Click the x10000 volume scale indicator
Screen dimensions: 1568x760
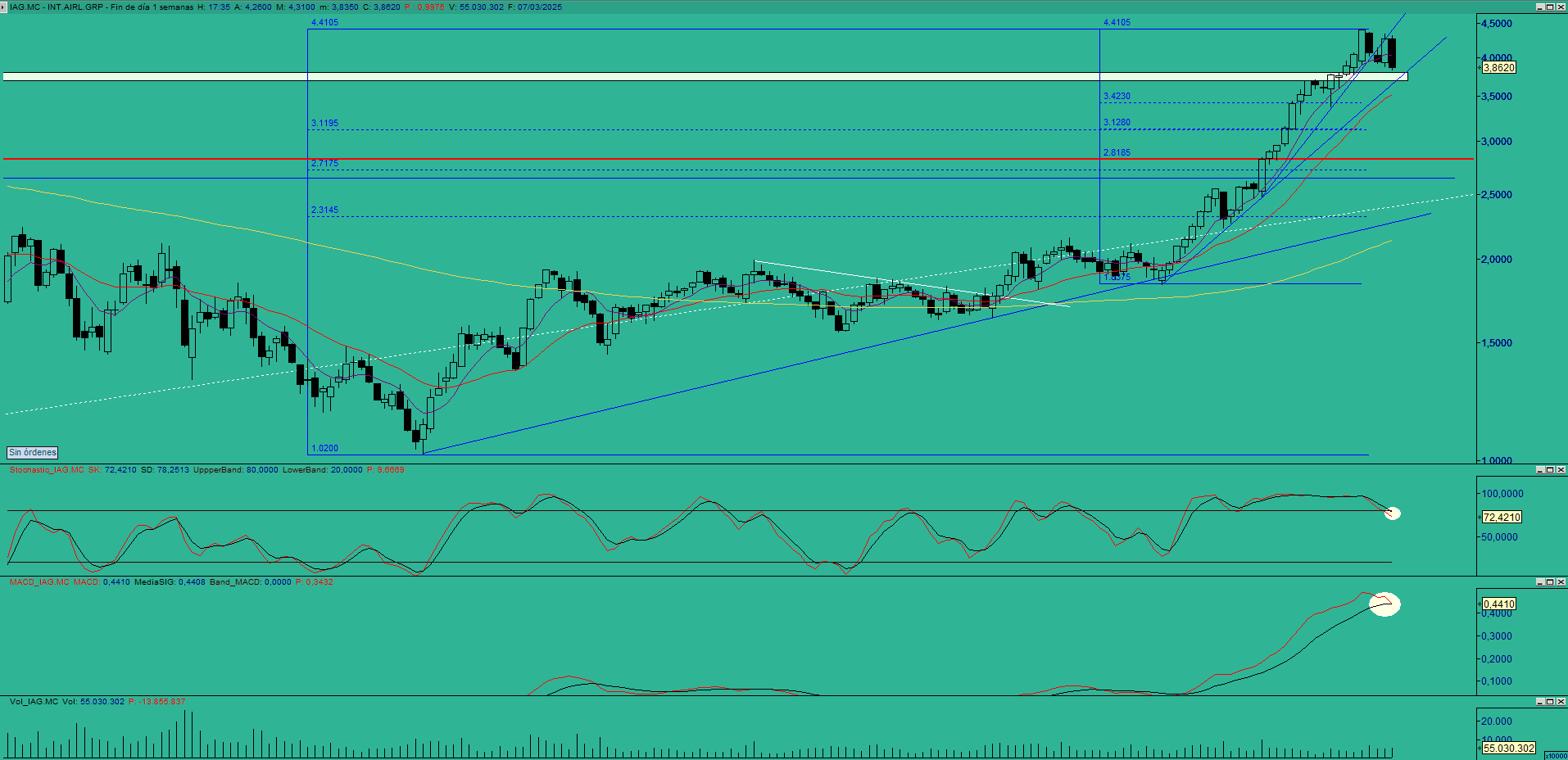click(1556, 756)
